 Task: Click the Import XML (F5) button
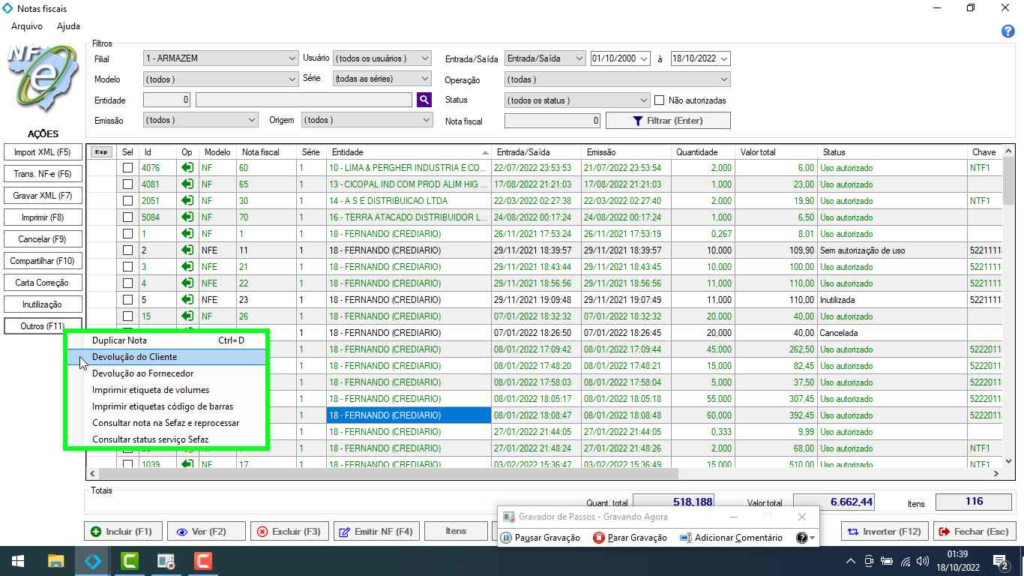(x=42, y=152)
